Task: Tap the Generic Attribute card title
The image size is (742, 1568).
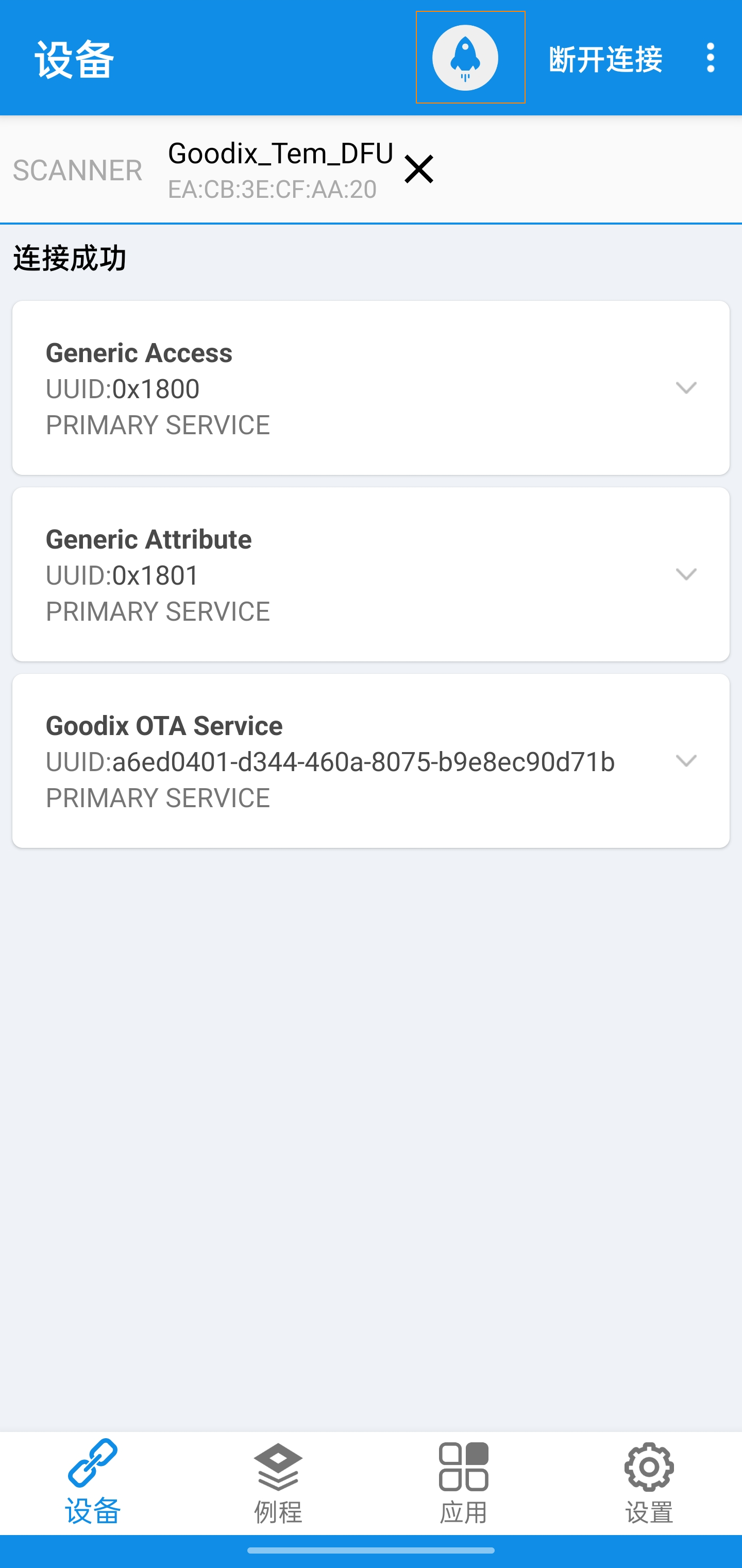Action: [148, 539]
